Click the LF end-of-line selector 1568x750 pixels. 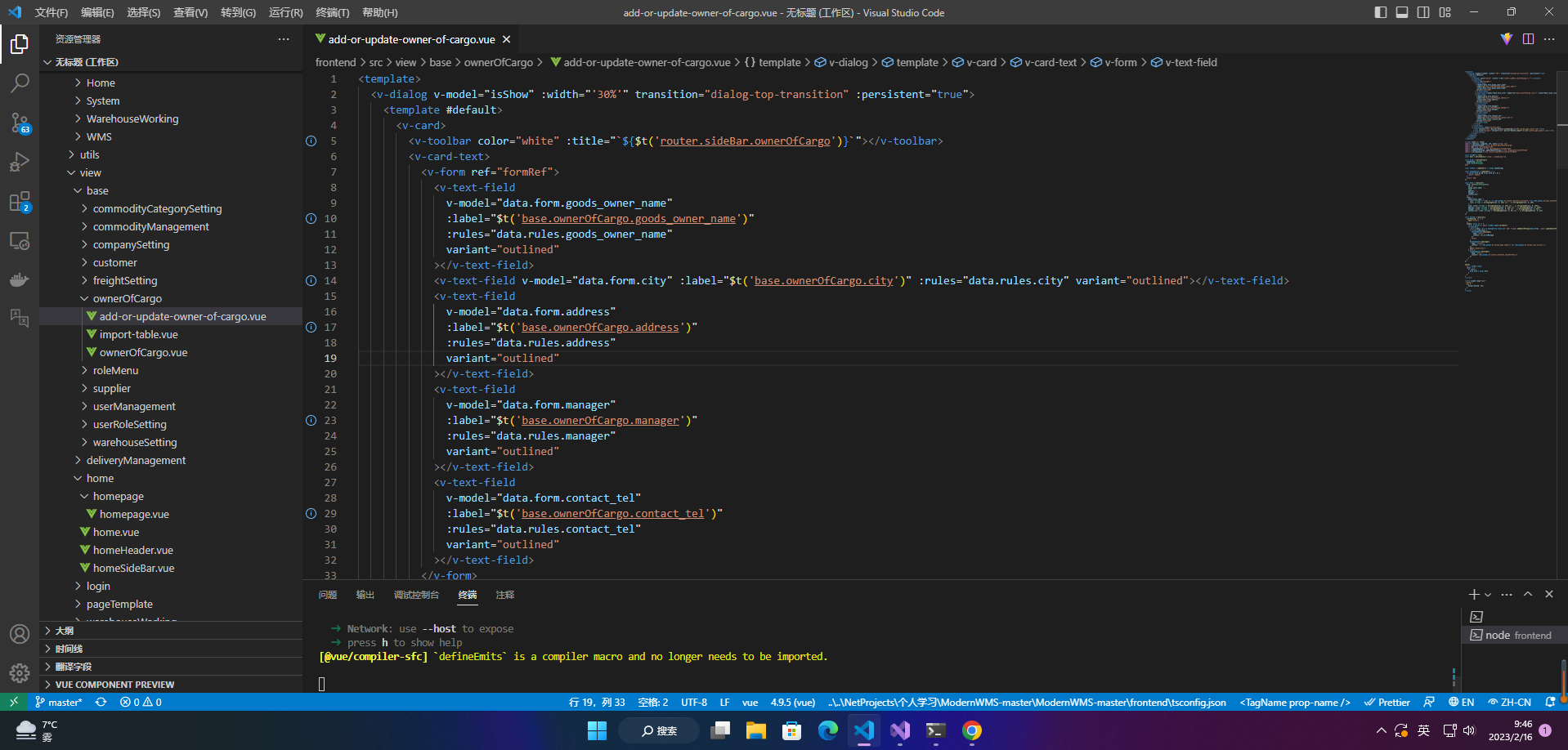pos(724,702)
